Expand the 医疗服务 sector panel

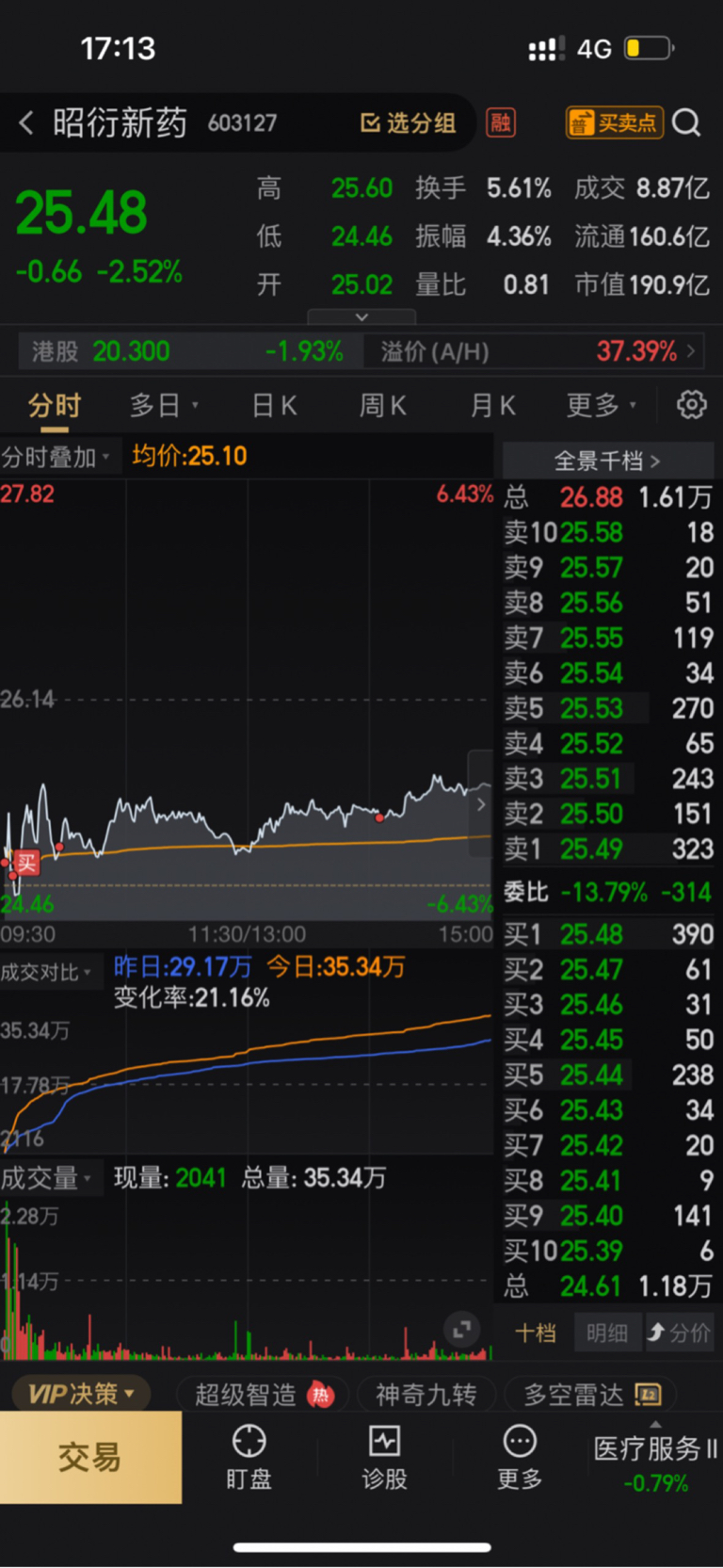click(655, 1457)
